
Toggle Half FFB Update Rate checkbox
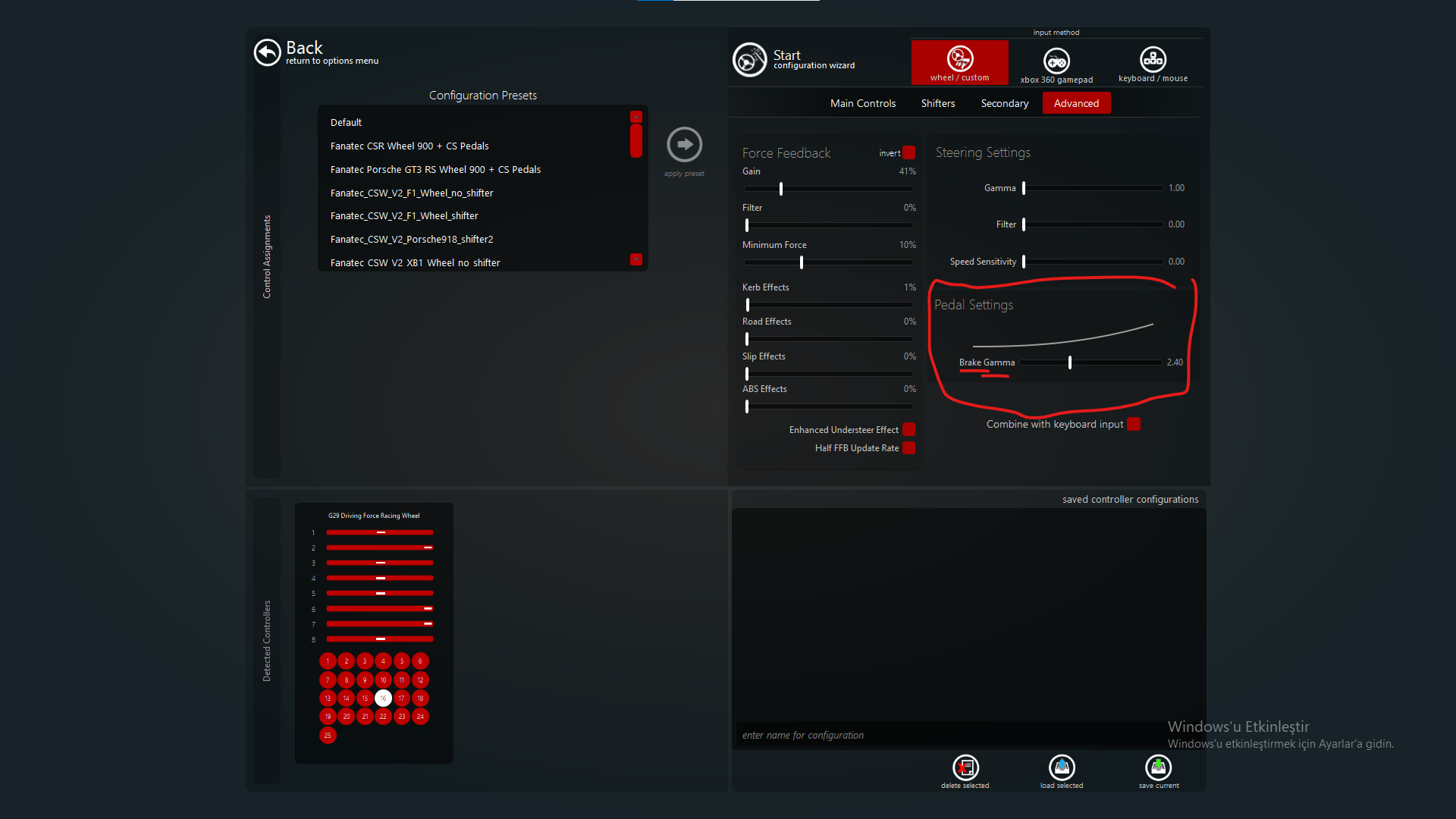point(909,448)
